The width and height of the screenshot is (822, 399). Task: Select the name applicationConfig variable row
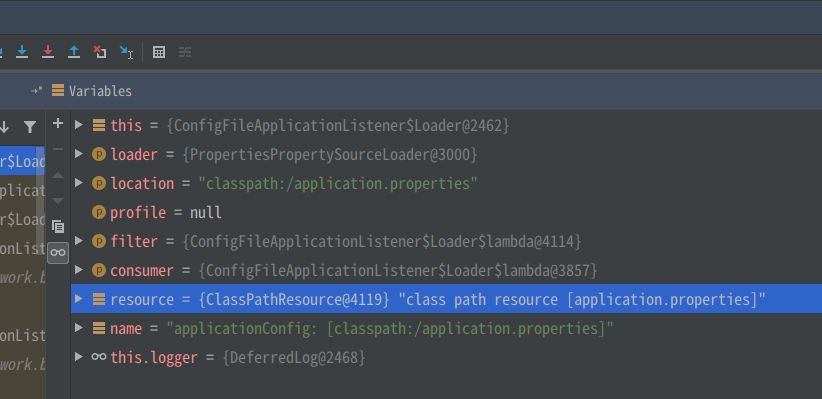pos(446,329)
